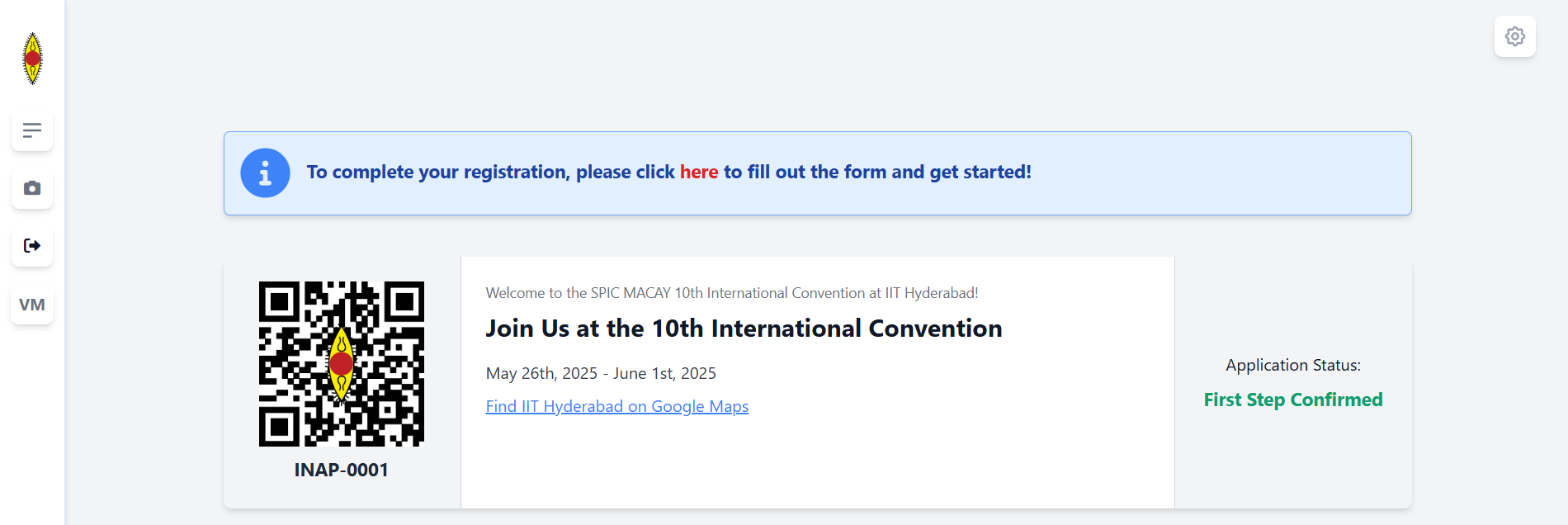Open the VM profile avatar
Image resolution: width=1568 pixels, height=525 pixels.
[x=32, y=305]
